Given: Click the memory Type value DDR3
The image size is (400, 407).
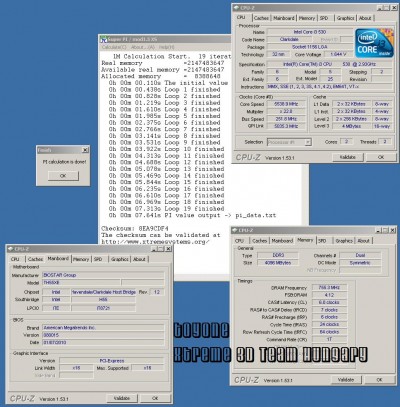Looking at the screenshot, I should 278,255.
